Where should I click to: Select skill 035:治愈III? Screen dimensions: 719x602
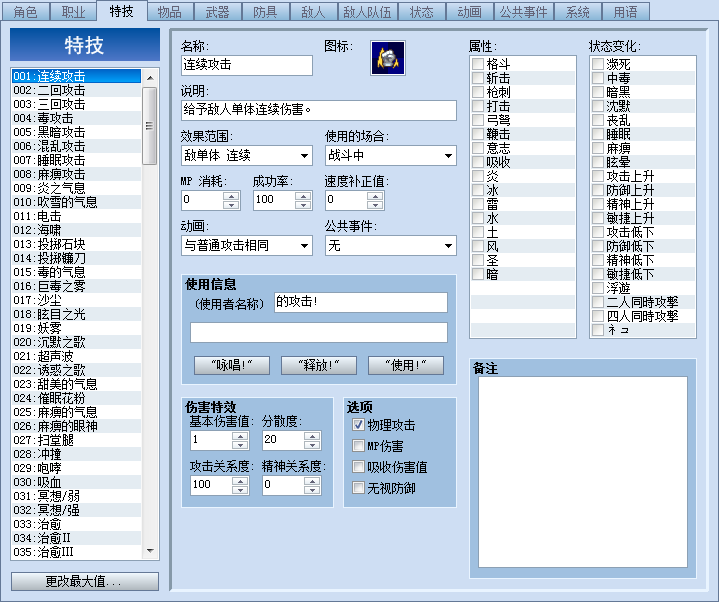tap(77, 552)
